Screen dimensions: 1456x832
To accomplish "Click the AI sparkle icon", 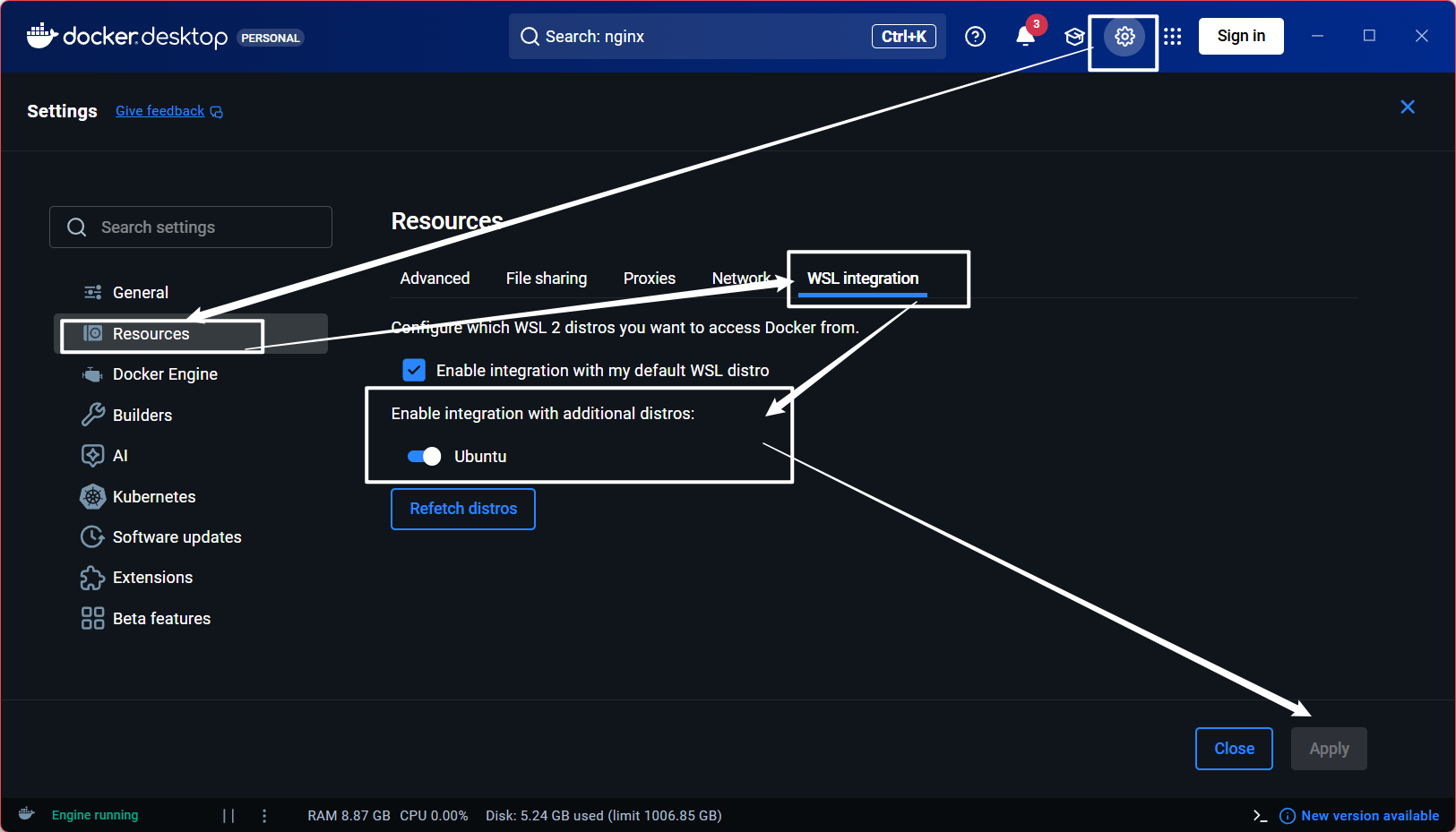I will 92,455.
